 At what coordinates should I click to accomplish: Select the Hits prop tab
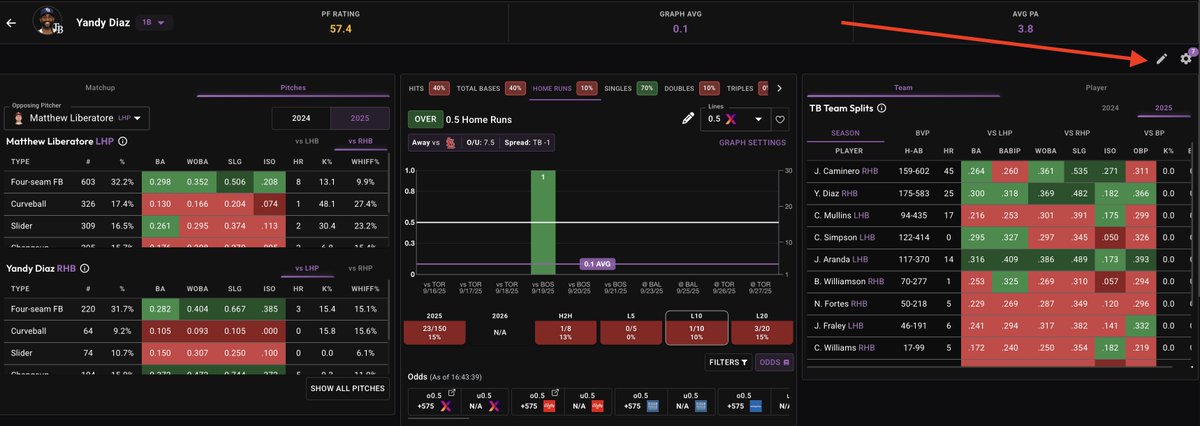428,88
